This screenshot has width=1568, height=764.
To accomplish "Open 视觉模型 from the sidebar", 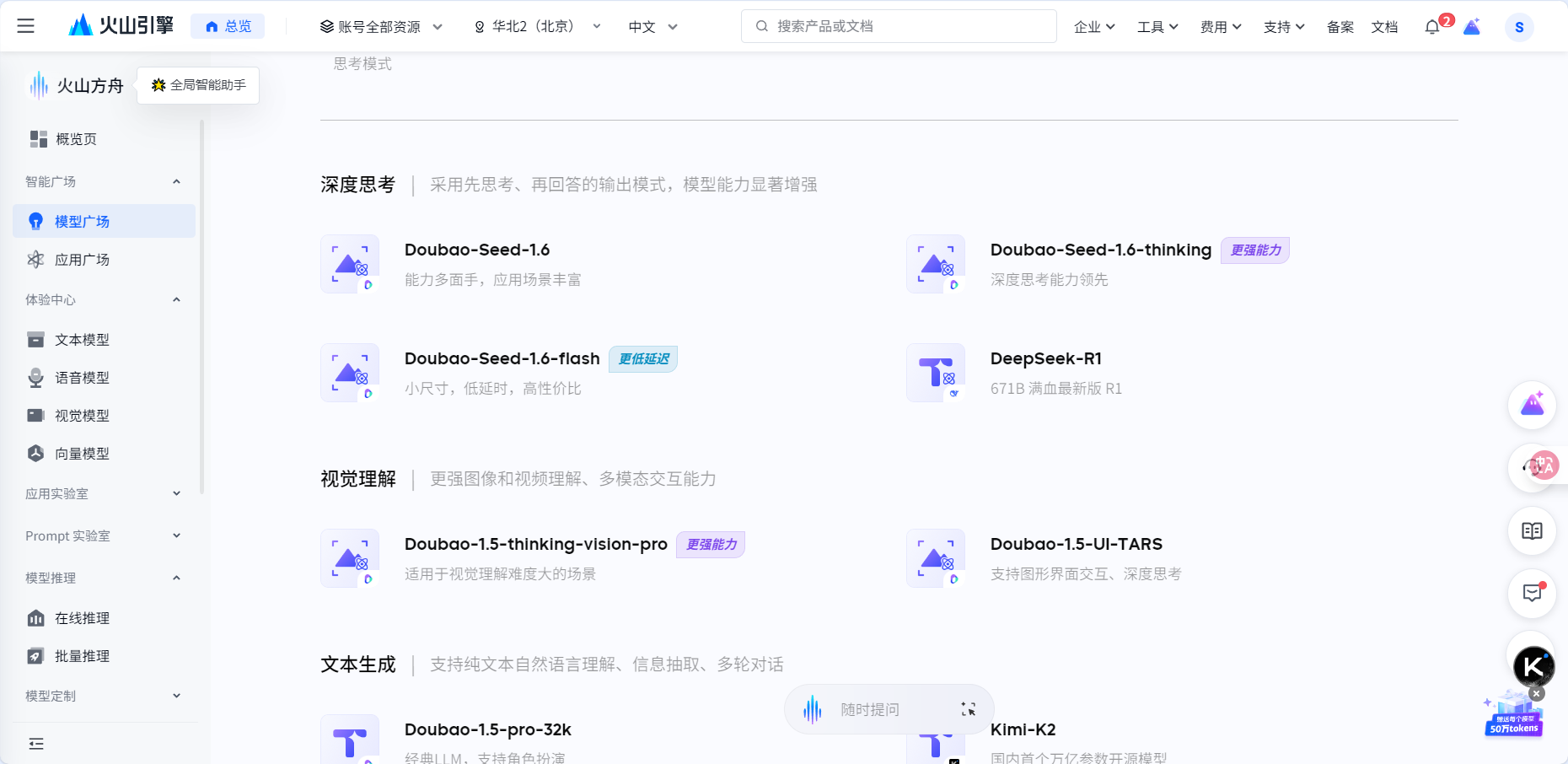I will (36, 415).
